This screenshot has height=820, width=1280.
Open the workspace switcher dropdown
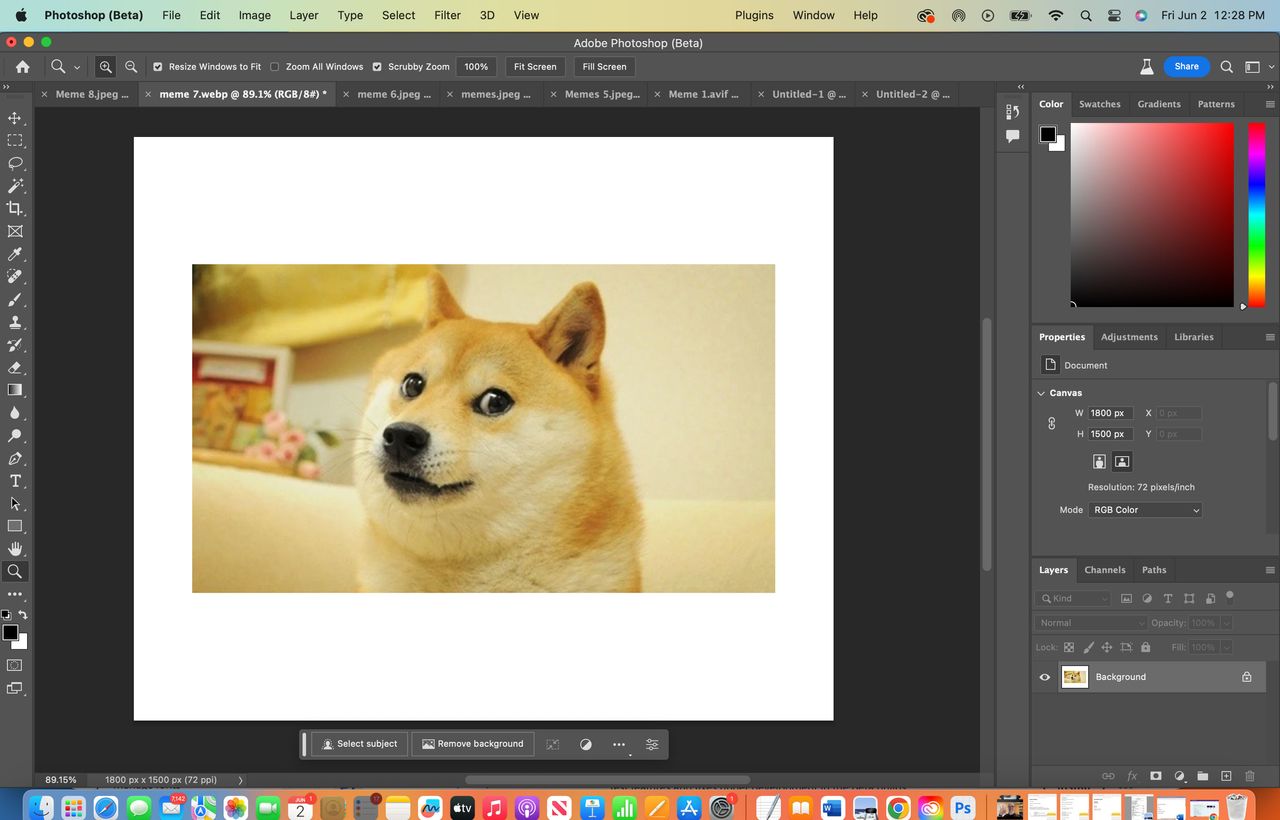point(1257,67)
